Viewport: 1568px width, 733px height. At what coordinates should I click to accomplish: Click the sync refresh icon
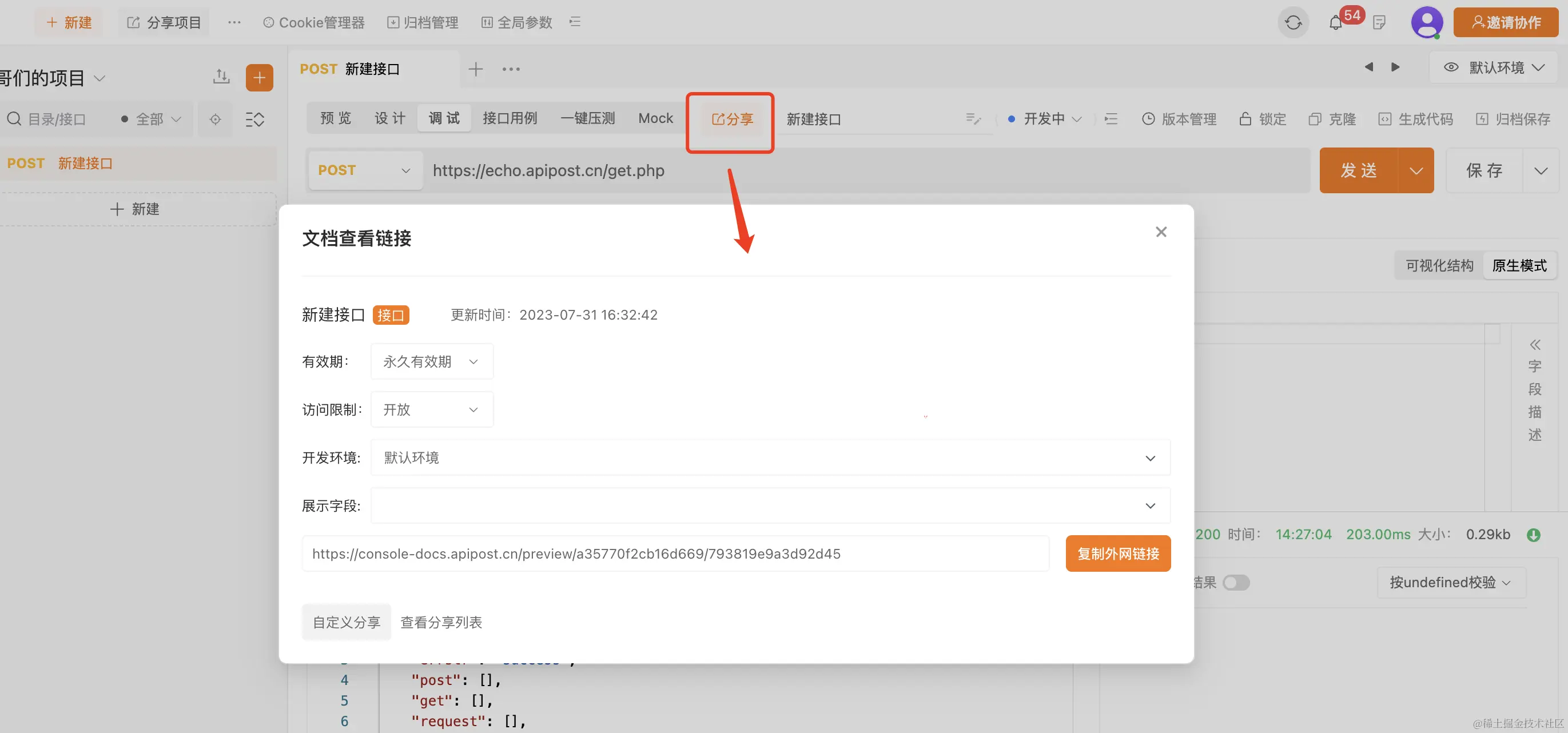point(1293,23)
